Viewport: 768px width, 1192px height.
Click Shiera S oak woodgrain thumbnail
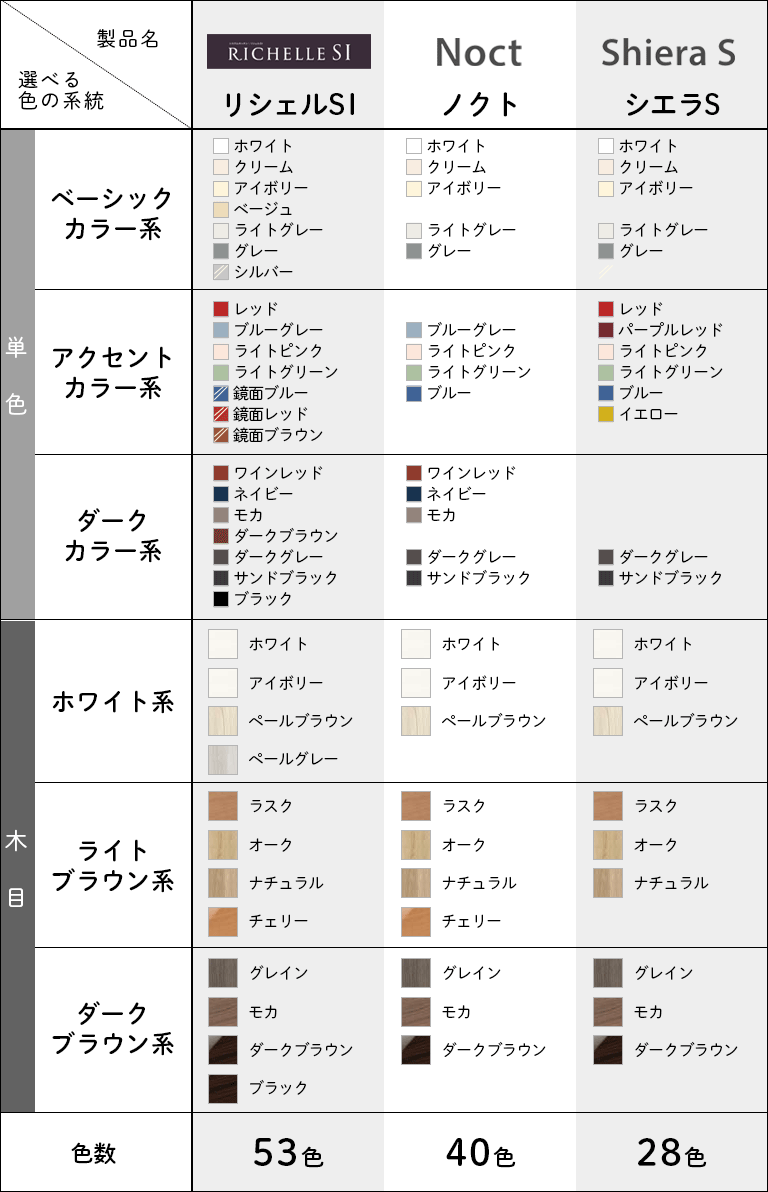(x=608, y=845)
